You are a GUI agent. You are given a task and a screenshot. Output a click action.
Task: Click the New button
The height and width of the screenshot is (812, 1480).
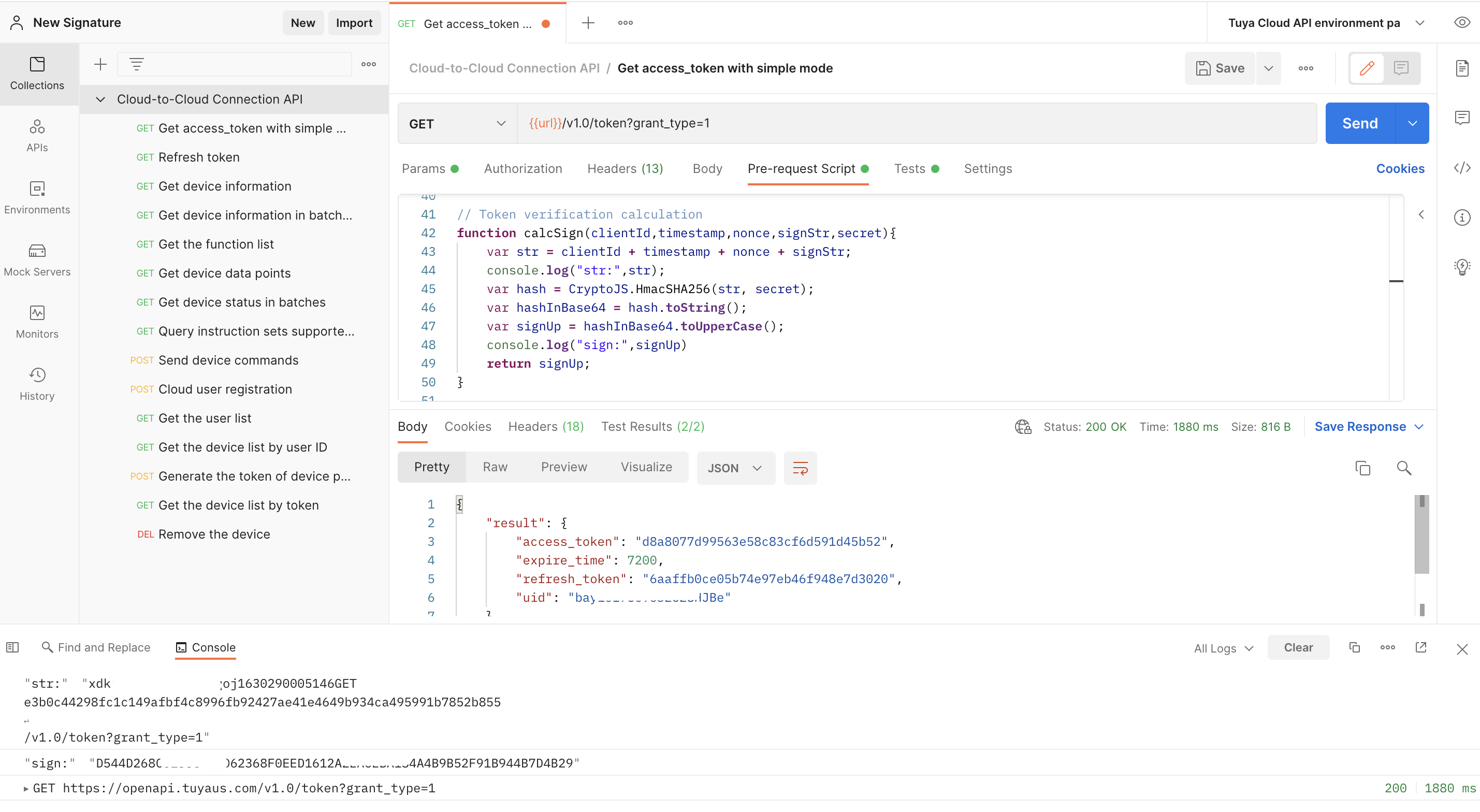point(303,23)
